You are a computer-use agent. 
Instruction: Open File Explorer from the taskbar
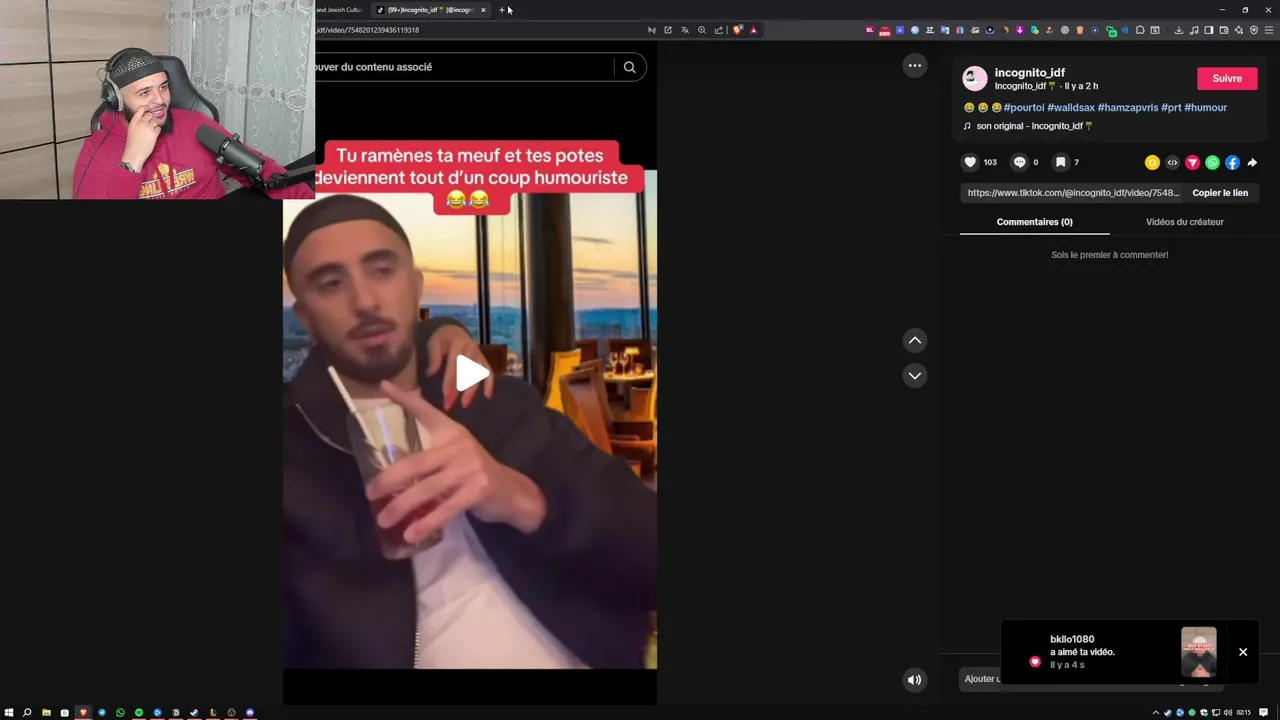pyautogui.click(x=46, y=713)
